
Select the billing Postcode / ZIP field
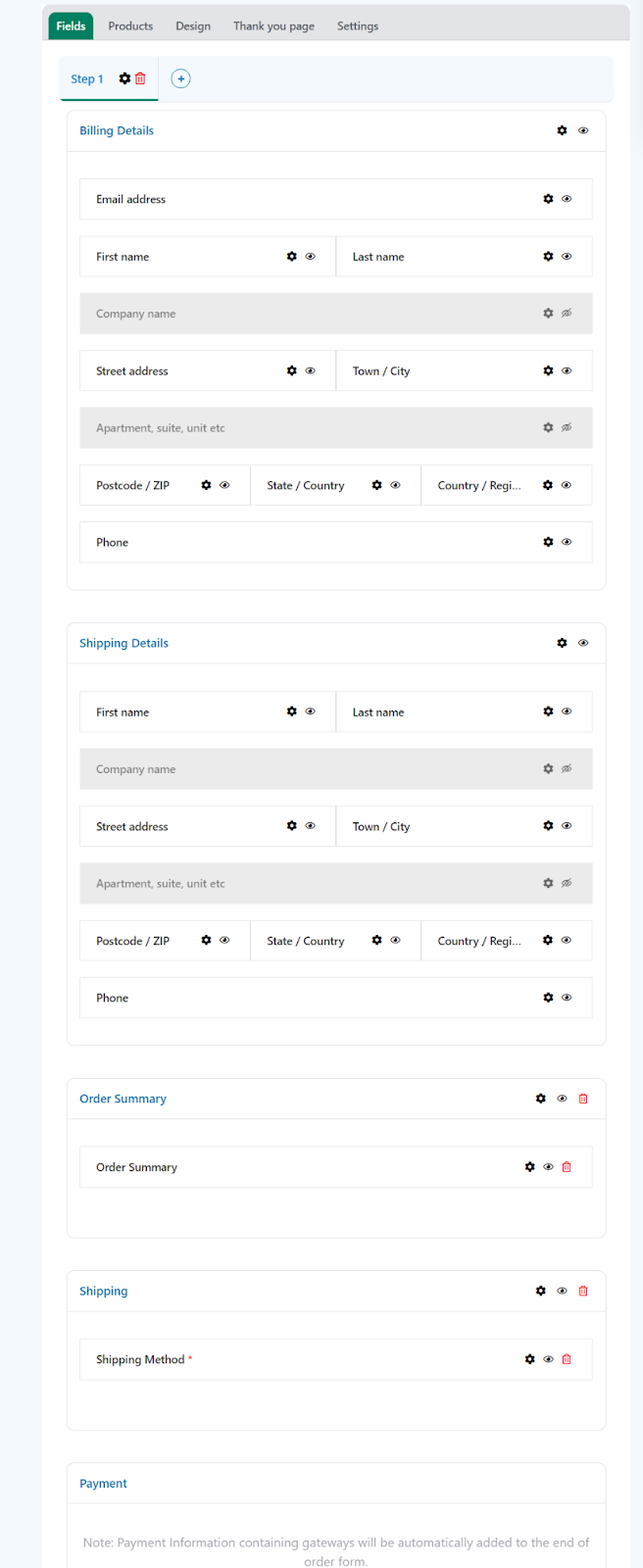165,485
